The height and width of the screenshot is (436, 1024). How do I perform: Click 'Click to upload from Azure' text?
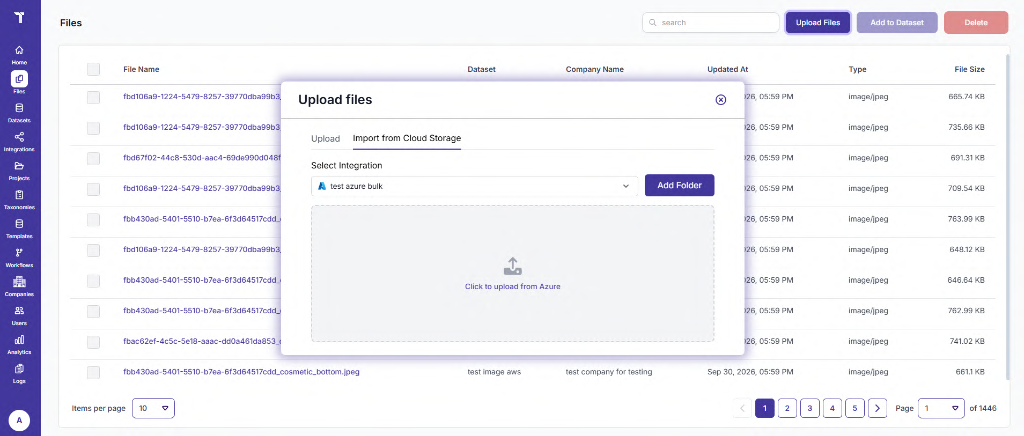coord(513,287)
